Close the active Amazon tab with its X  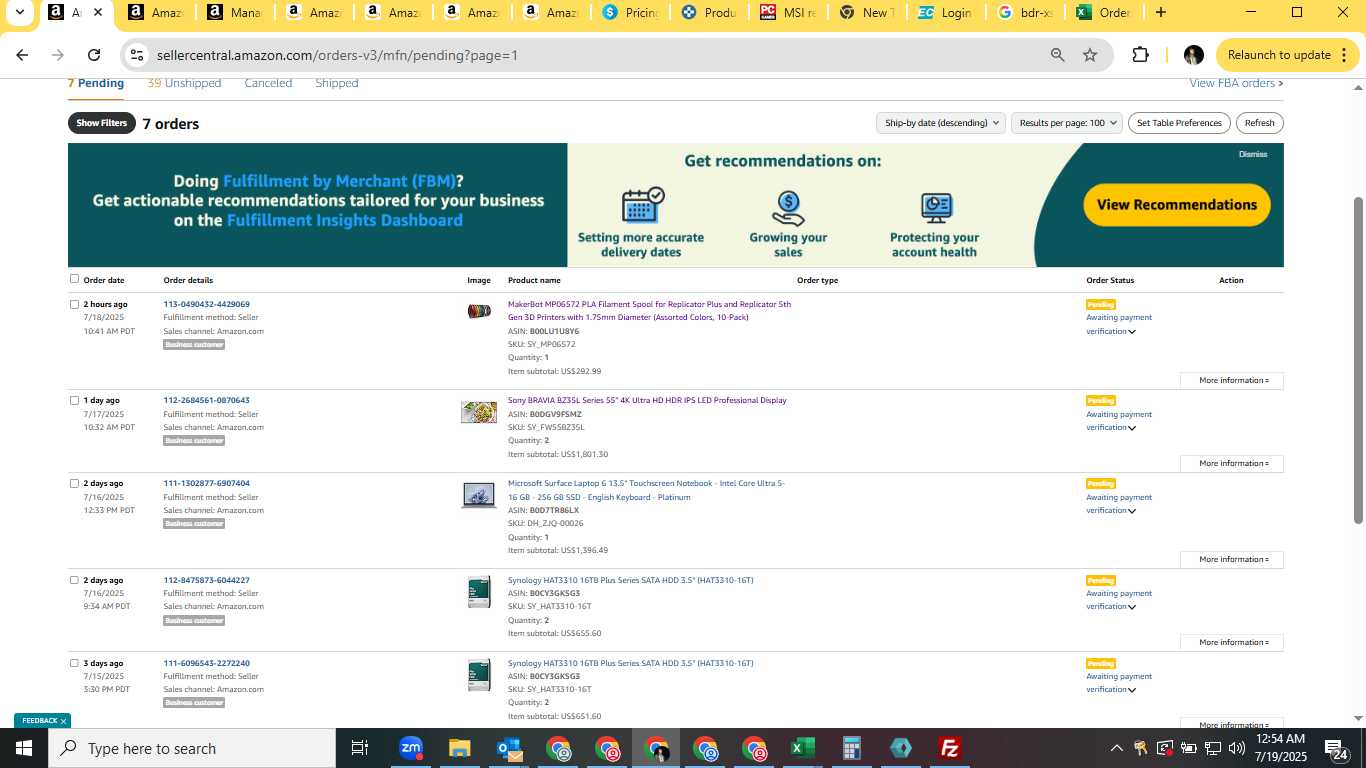97,13
